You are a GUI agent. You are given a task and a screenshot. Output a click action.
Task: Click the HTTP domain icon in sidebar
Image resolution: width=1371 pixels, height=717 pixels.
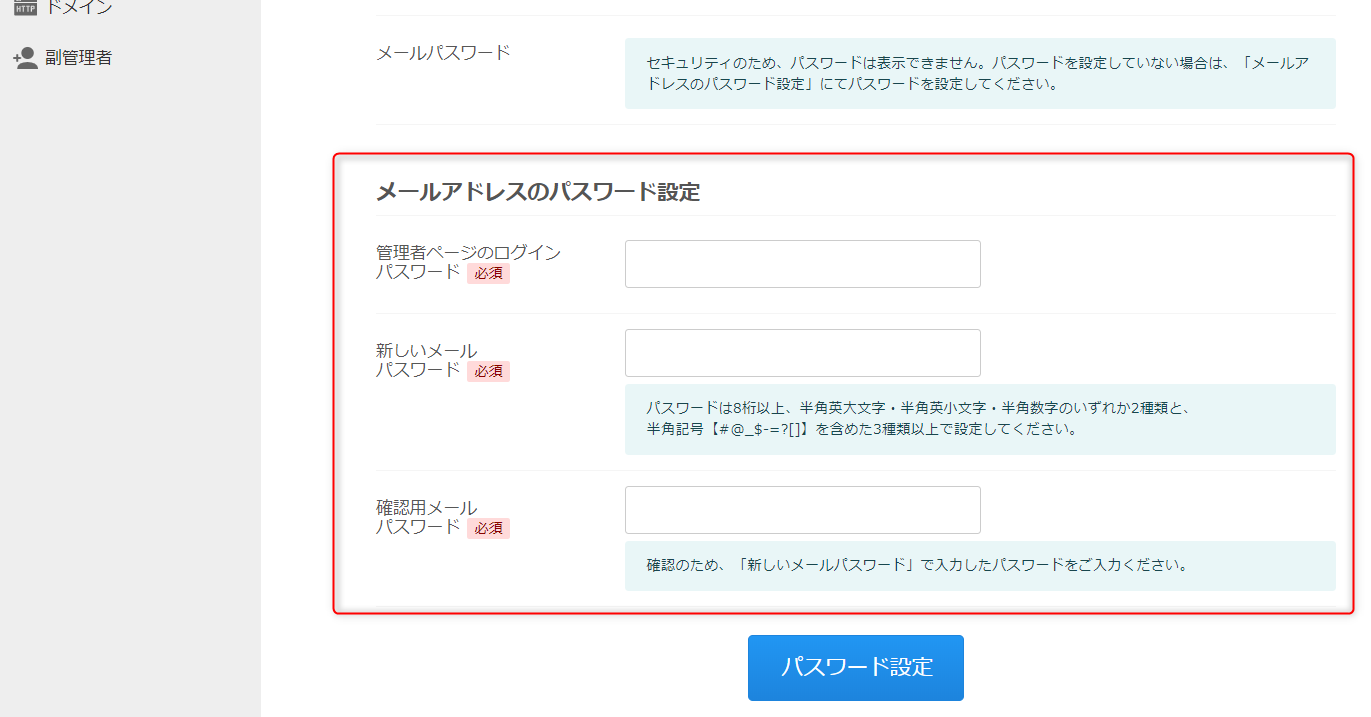[25, 8]
